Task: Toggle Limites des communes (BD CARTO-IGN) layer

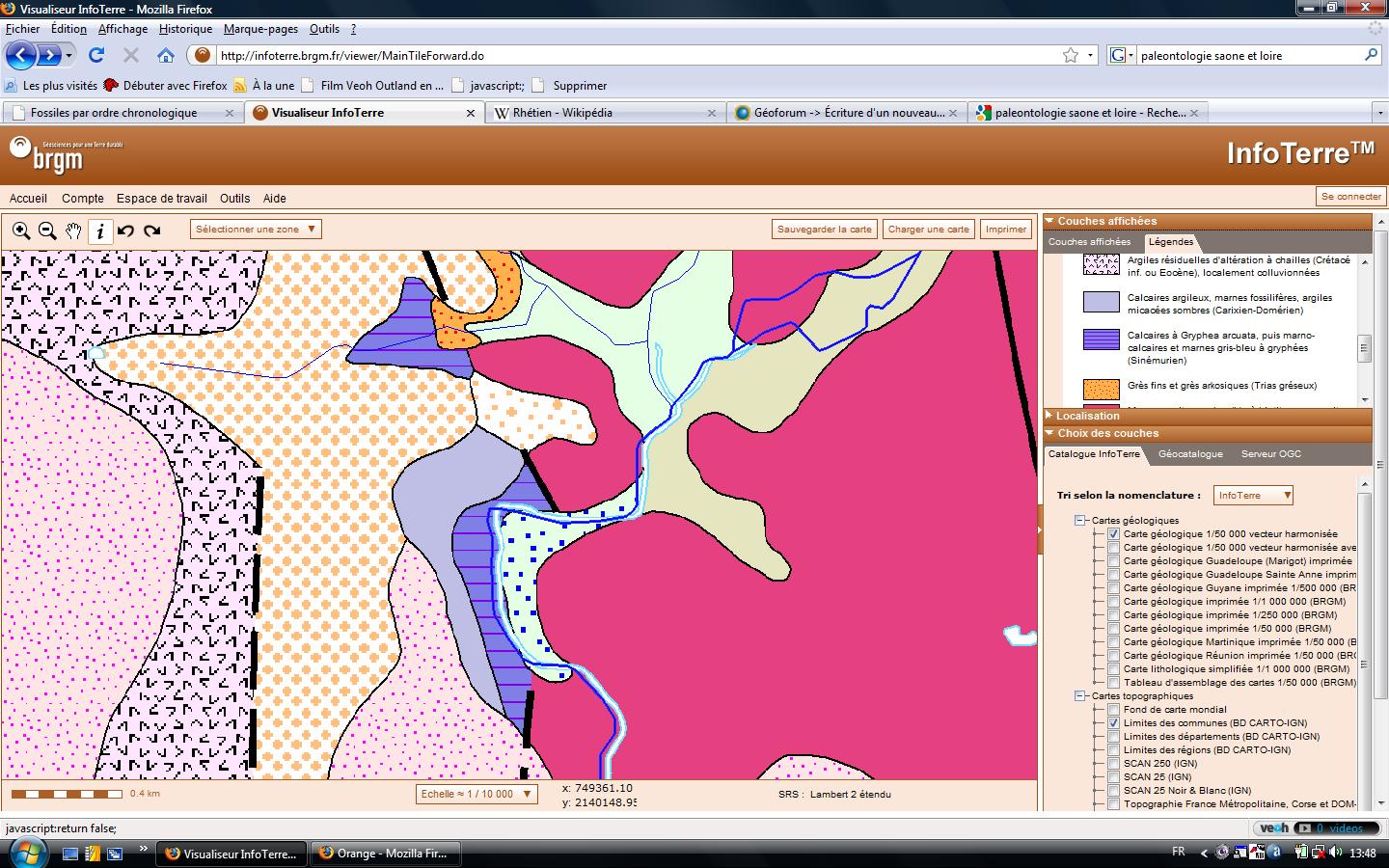Action: click(x=1114, y=722)
